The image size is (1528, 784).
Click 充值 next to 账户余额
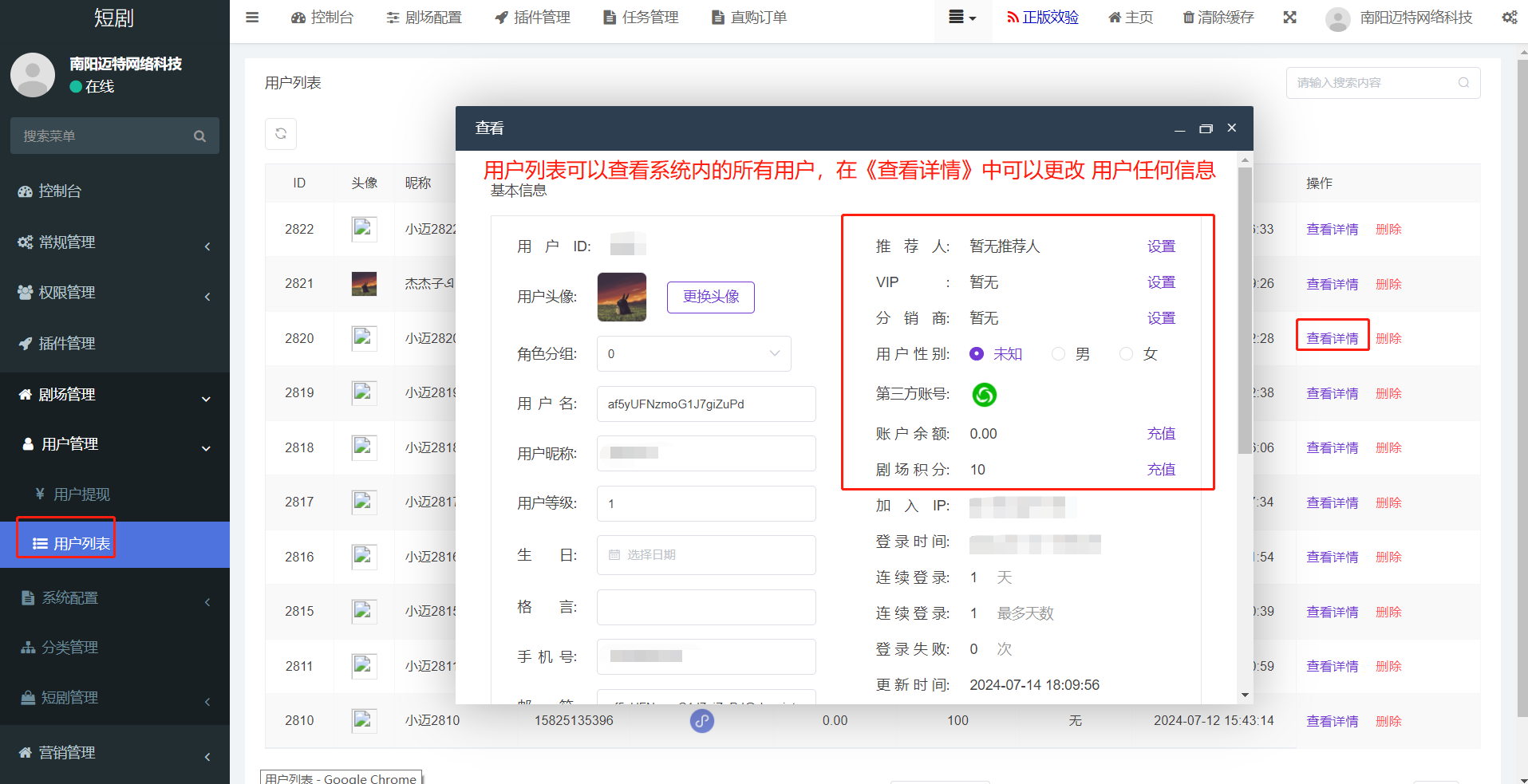1161,434
